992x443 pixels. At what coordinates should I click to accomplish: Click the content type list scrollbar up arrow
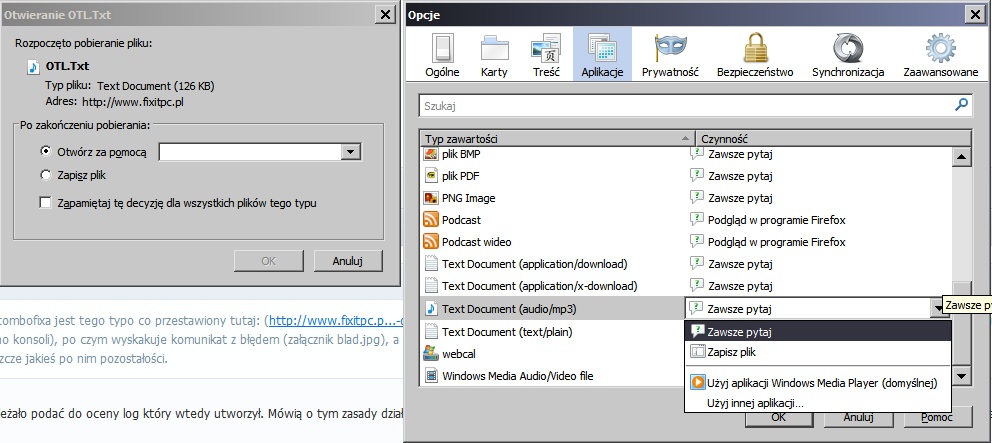tap(962, 156)
